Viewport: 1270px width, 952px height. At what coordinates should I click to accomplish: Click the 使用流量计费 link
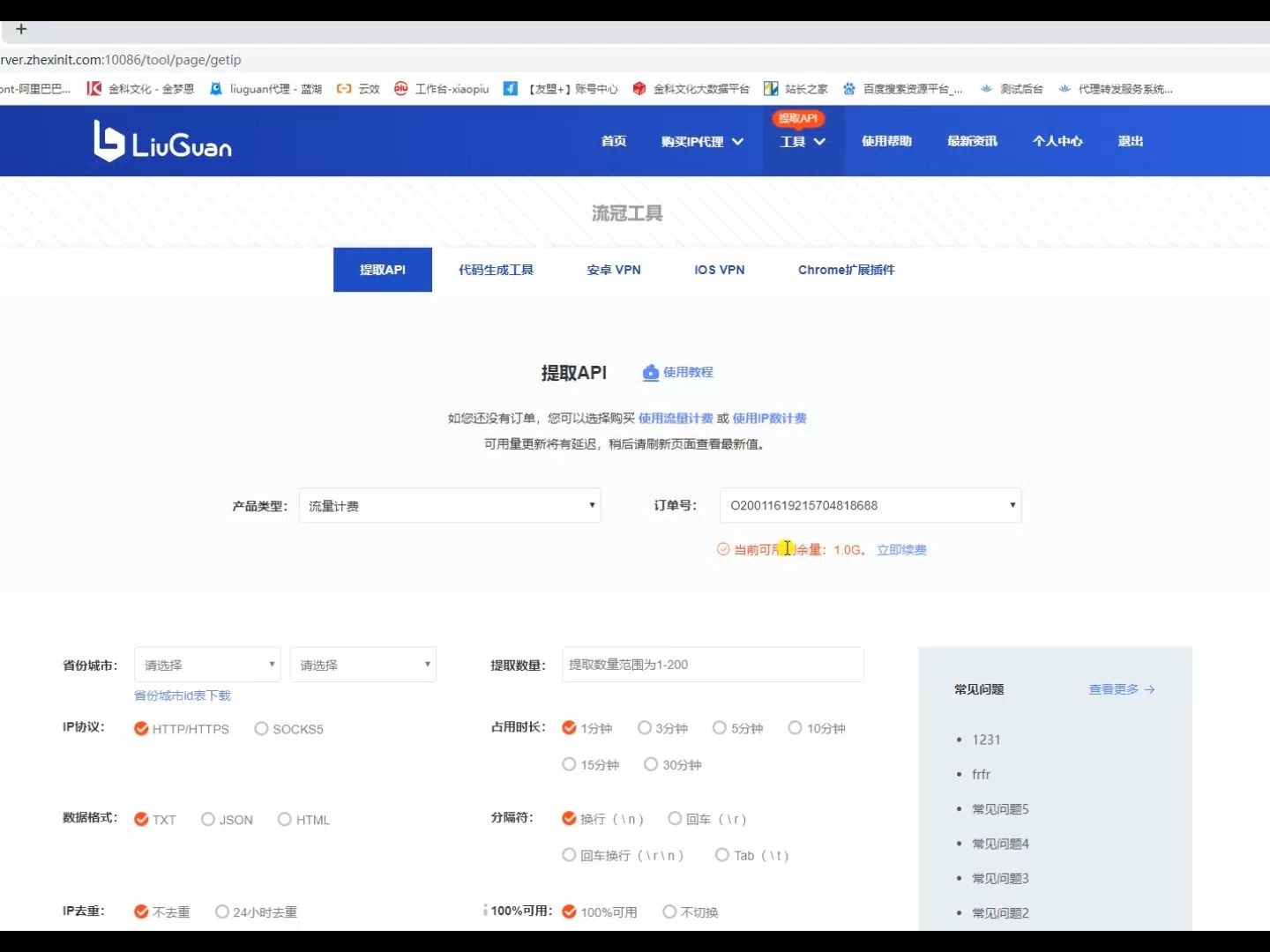(x=676, y=419)
